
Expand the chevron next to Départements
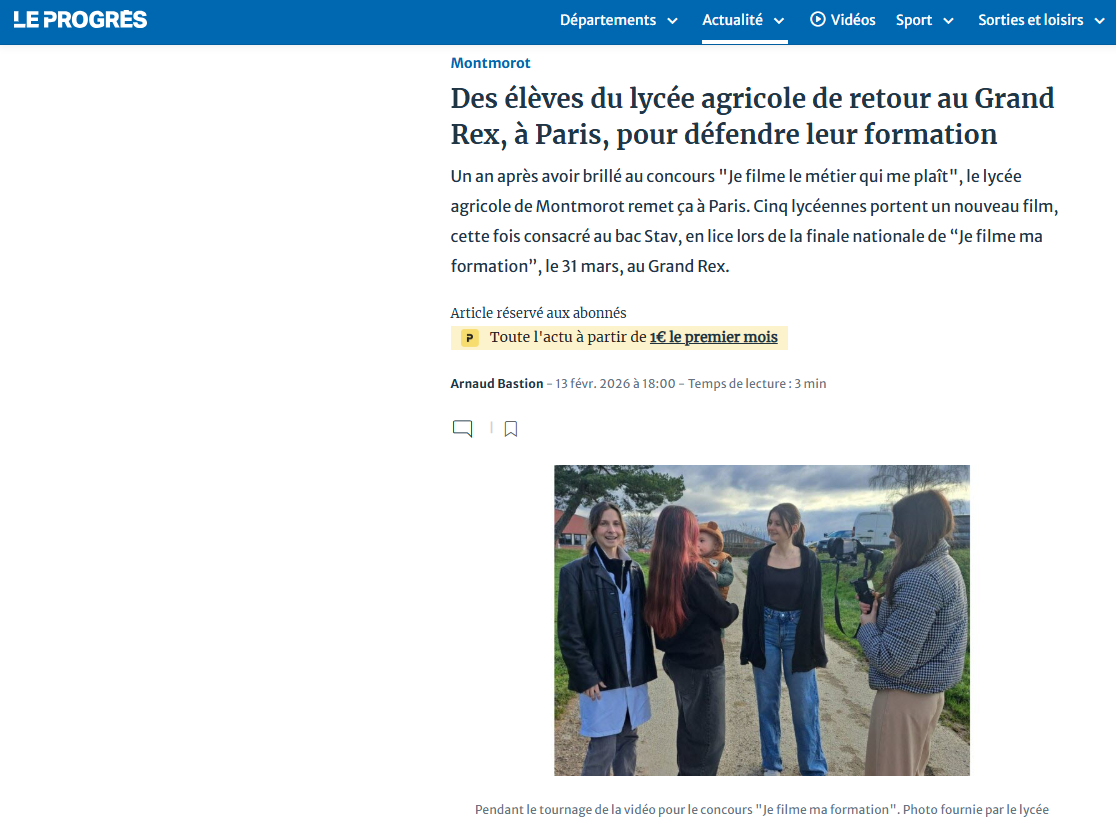click(672, 21)
